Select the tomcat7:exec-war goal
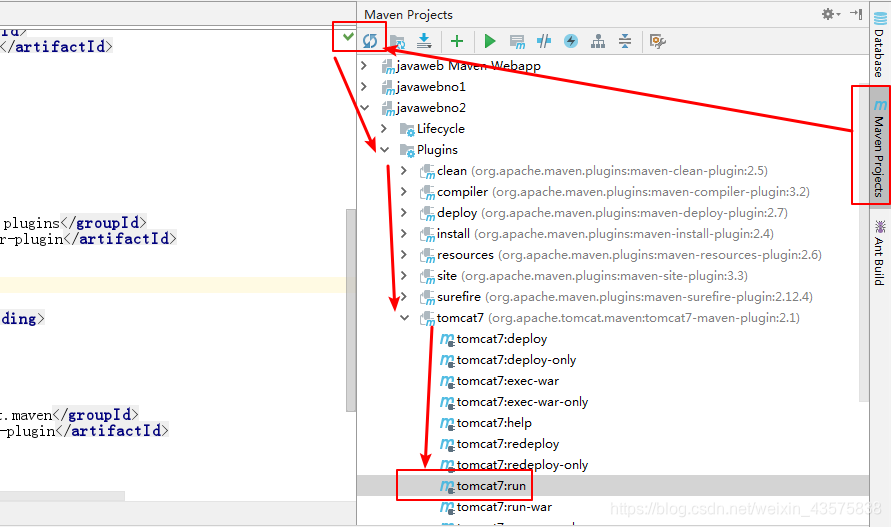Image resolution: width=891 pixels, height=527 pixels. click(x=507, y=381)
